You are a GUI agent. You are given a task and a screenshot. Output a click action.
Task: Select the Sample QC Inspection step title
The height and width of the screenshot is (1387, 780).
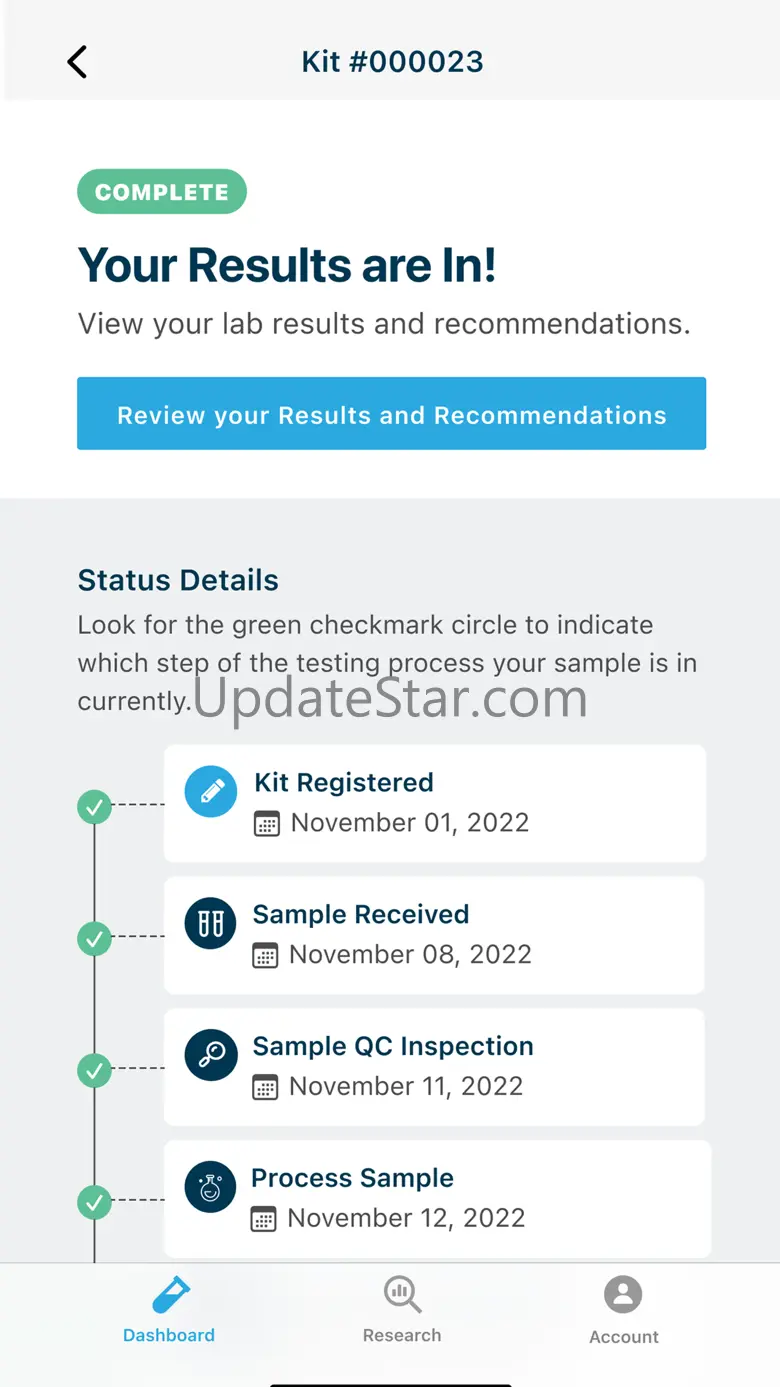click(393, 1046)
